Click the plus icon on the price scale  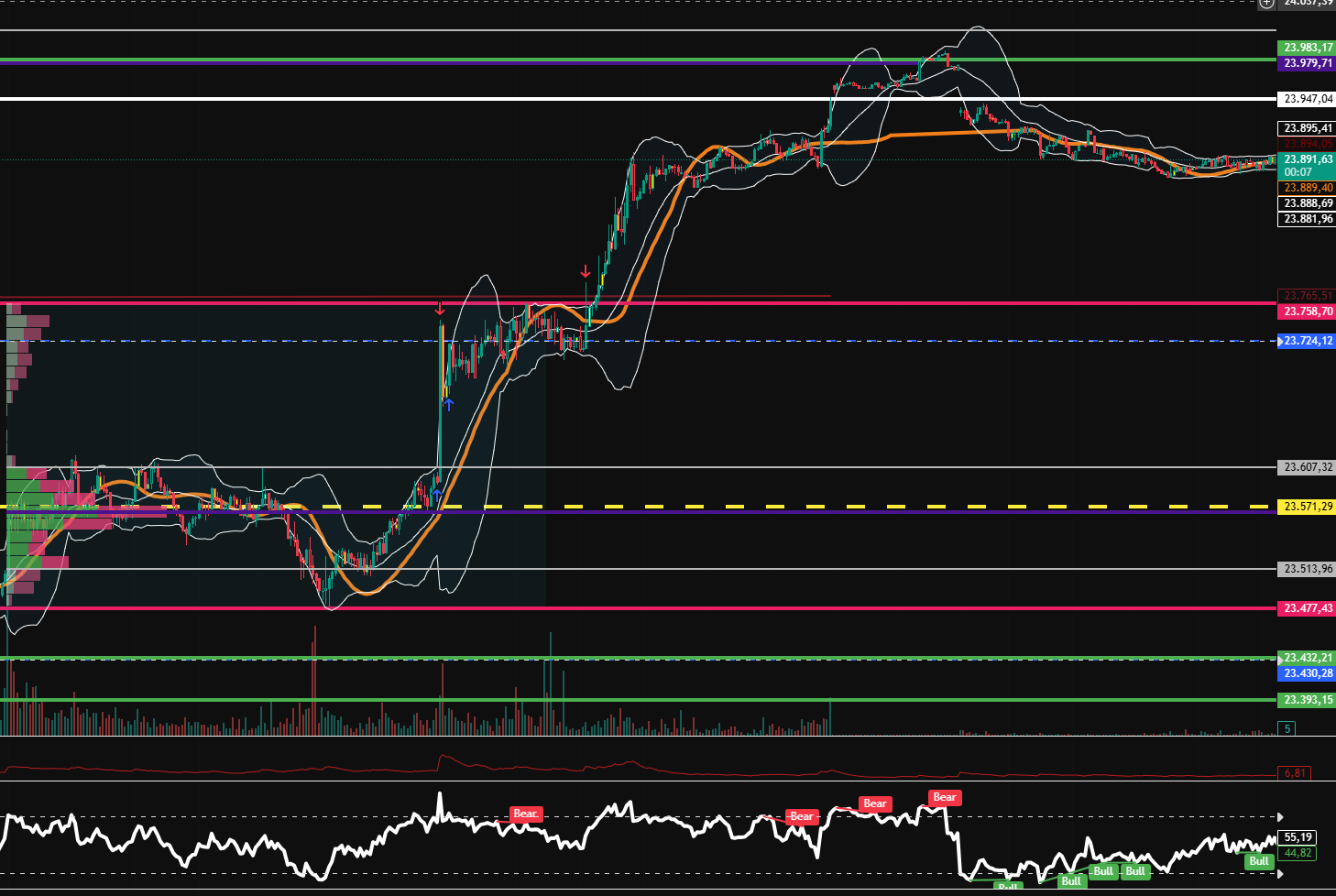click(x=1265, y=4)
